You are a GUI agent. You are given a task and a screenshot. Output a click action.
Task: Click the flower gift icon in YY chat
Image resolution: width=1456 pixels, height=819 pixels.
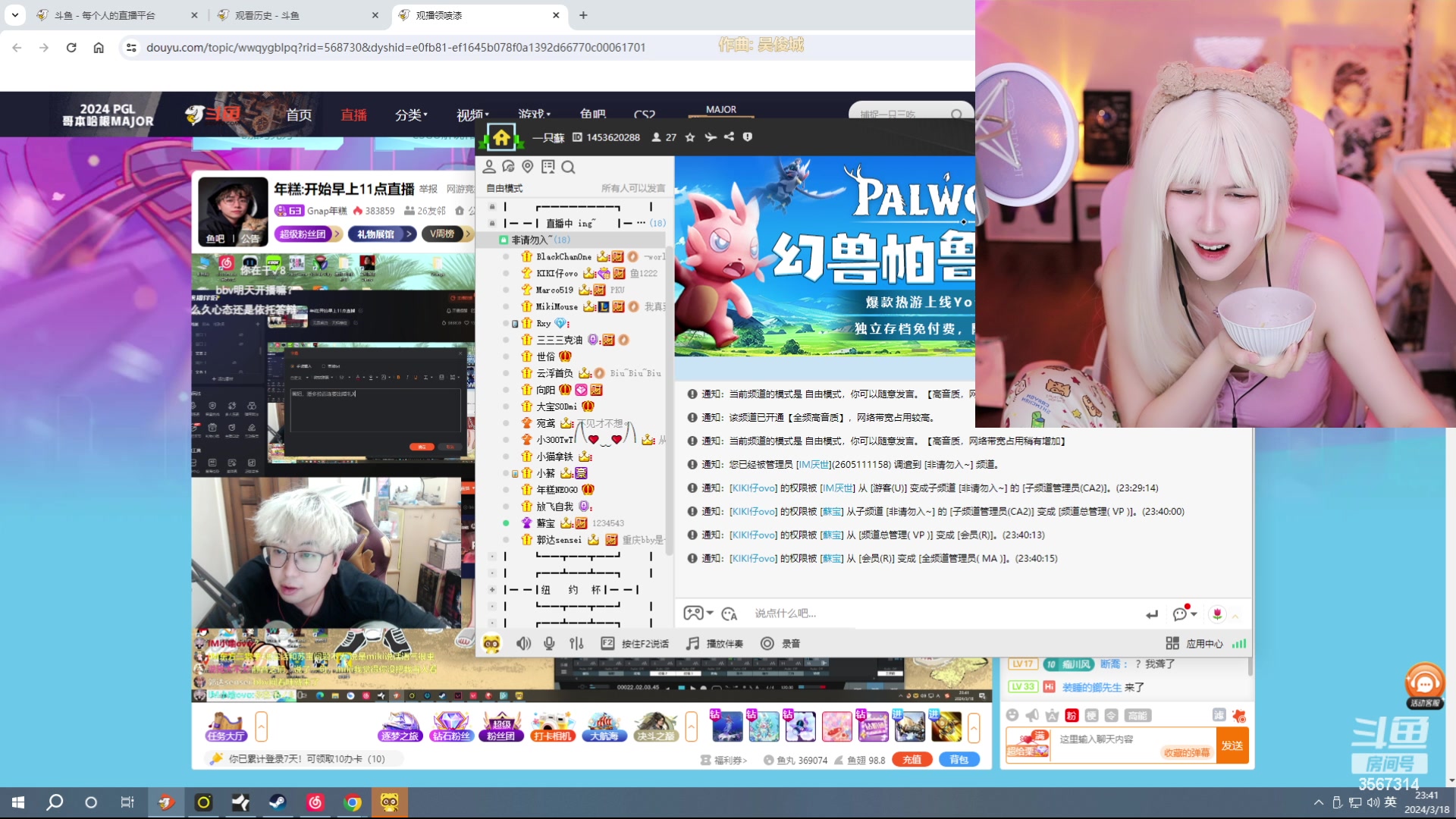point(1217,614)
